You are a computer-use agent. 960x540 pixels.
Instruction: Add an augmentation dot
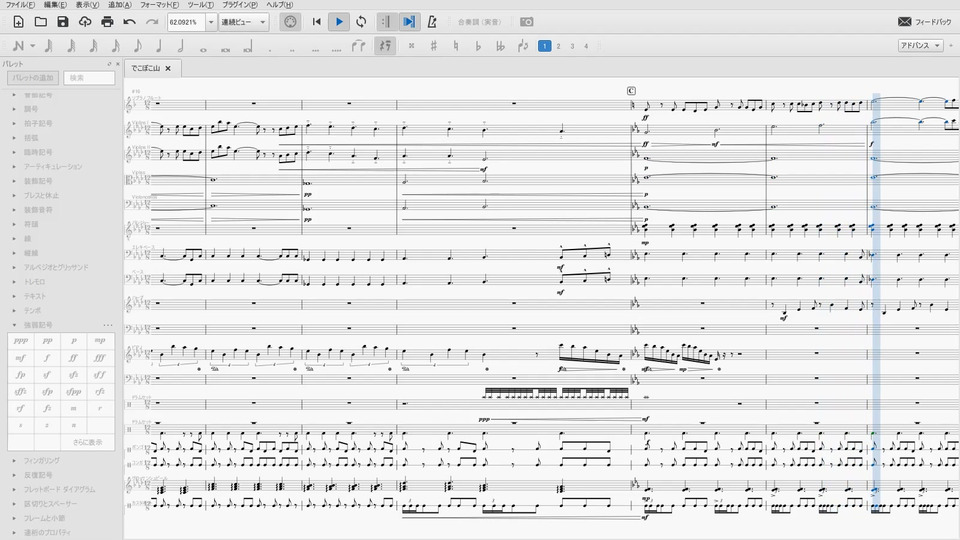[269, 49]
